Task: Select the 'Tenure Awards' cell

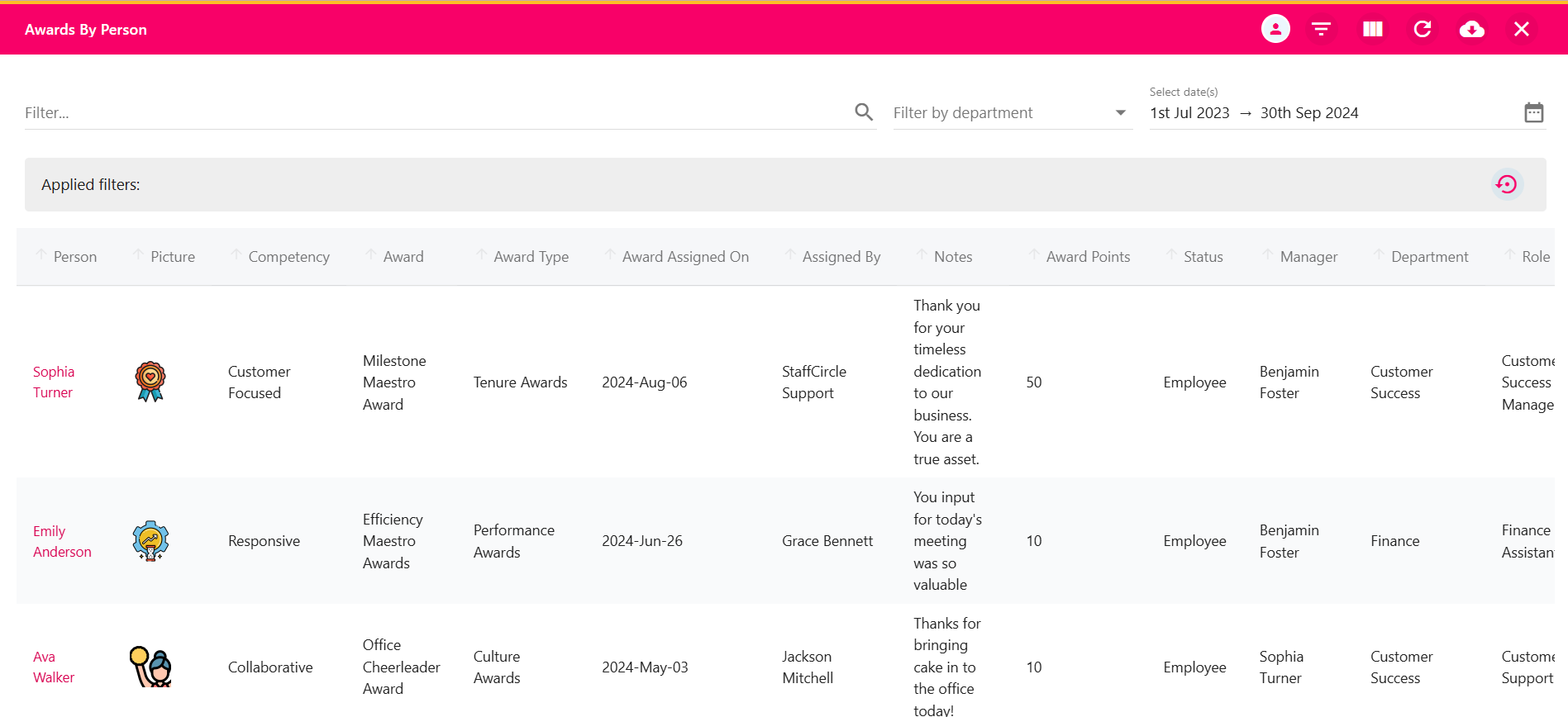Action: pyautogui.click(x=521, y=382)
